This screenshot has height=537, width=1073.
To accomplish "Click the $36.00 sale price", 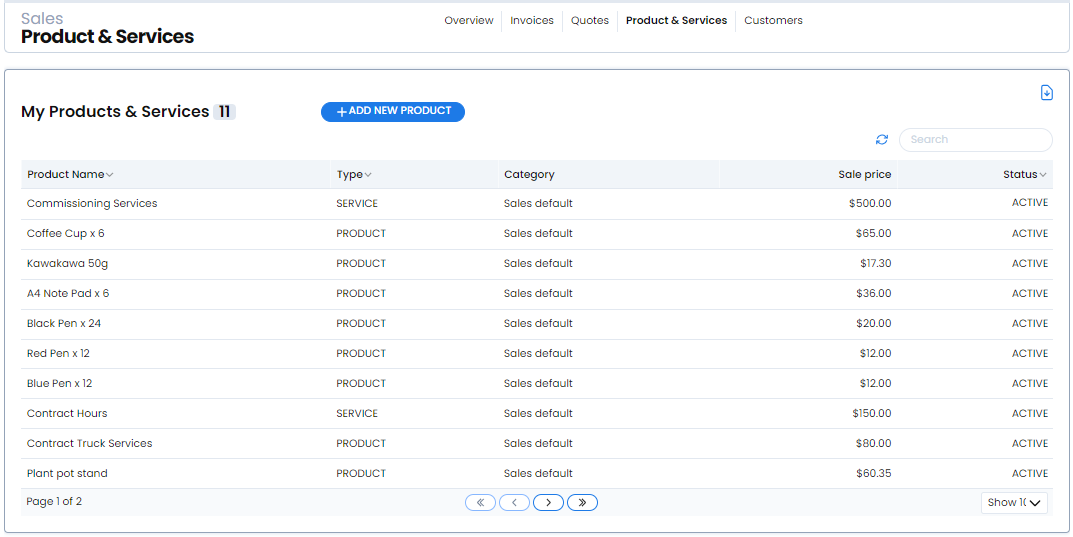I will [x=873, y=293].
